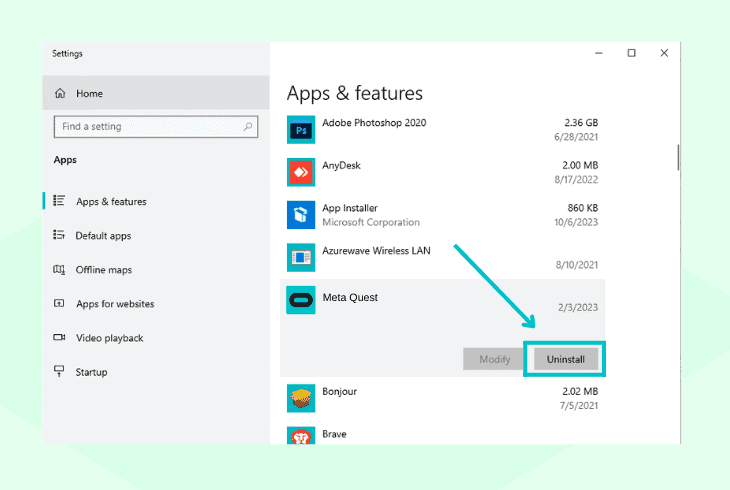Select the App Installer entry name
The height and width of the screenshot is (490, 730).
(350, 208)
